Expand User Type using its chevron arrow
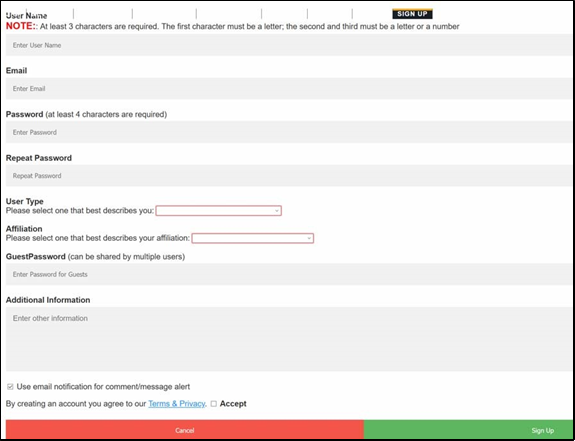575x441 pixels. tap(277, 211)
